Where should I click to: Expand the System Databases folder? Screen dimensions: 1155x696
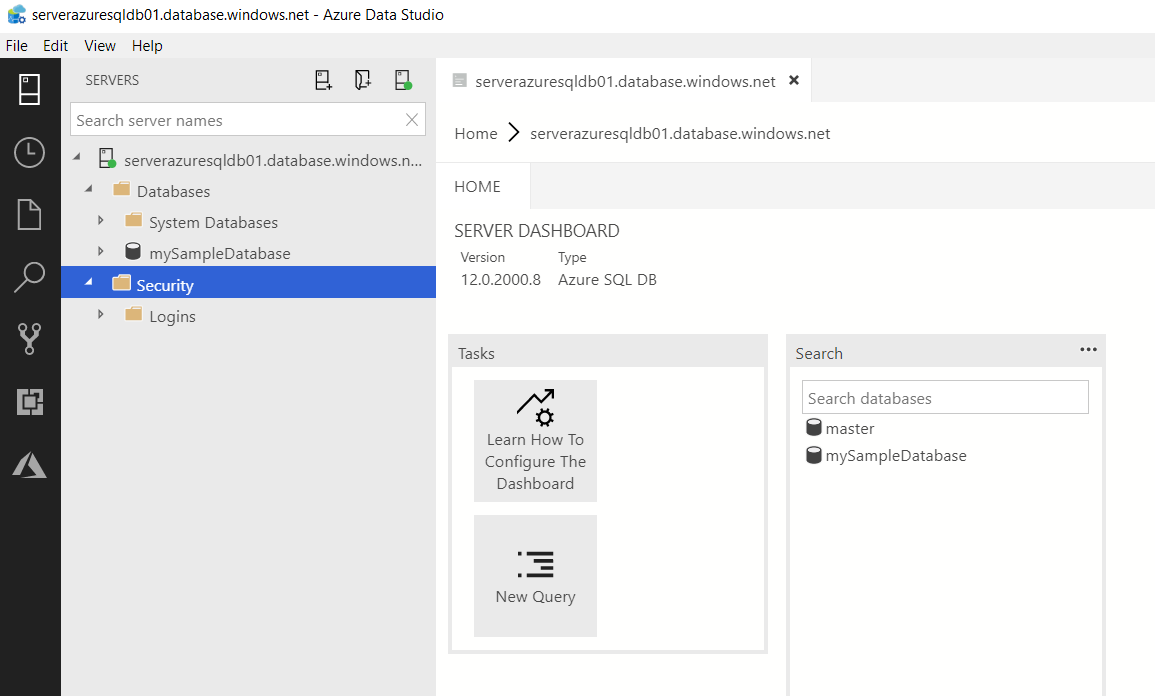point(101,220)
